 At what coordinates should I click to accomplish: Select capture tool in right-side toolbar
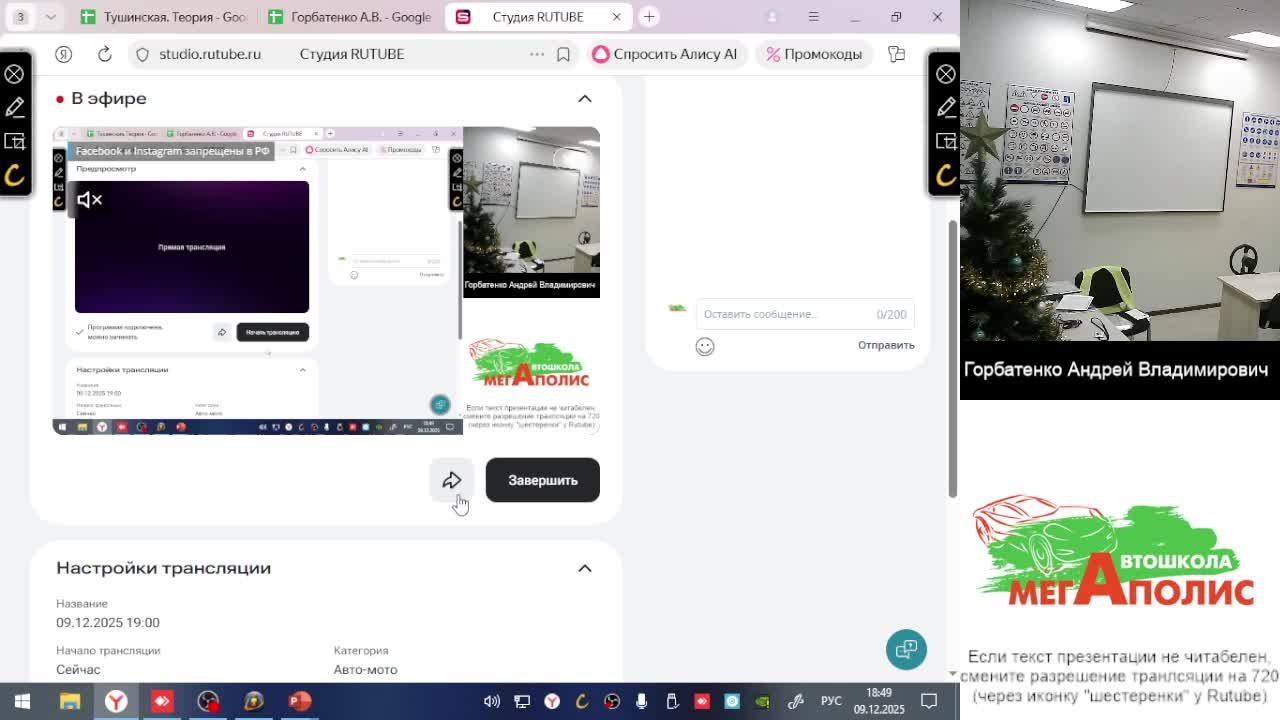click(945, 141)
